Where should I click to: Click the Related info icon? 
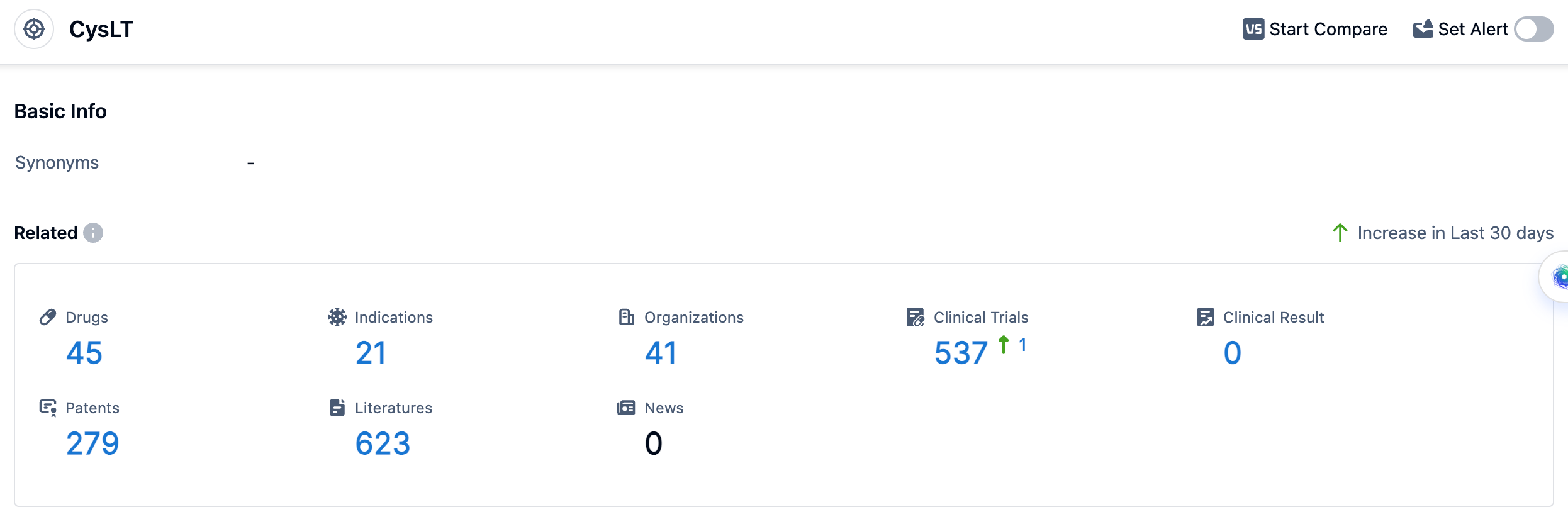[x=93, y=233]
